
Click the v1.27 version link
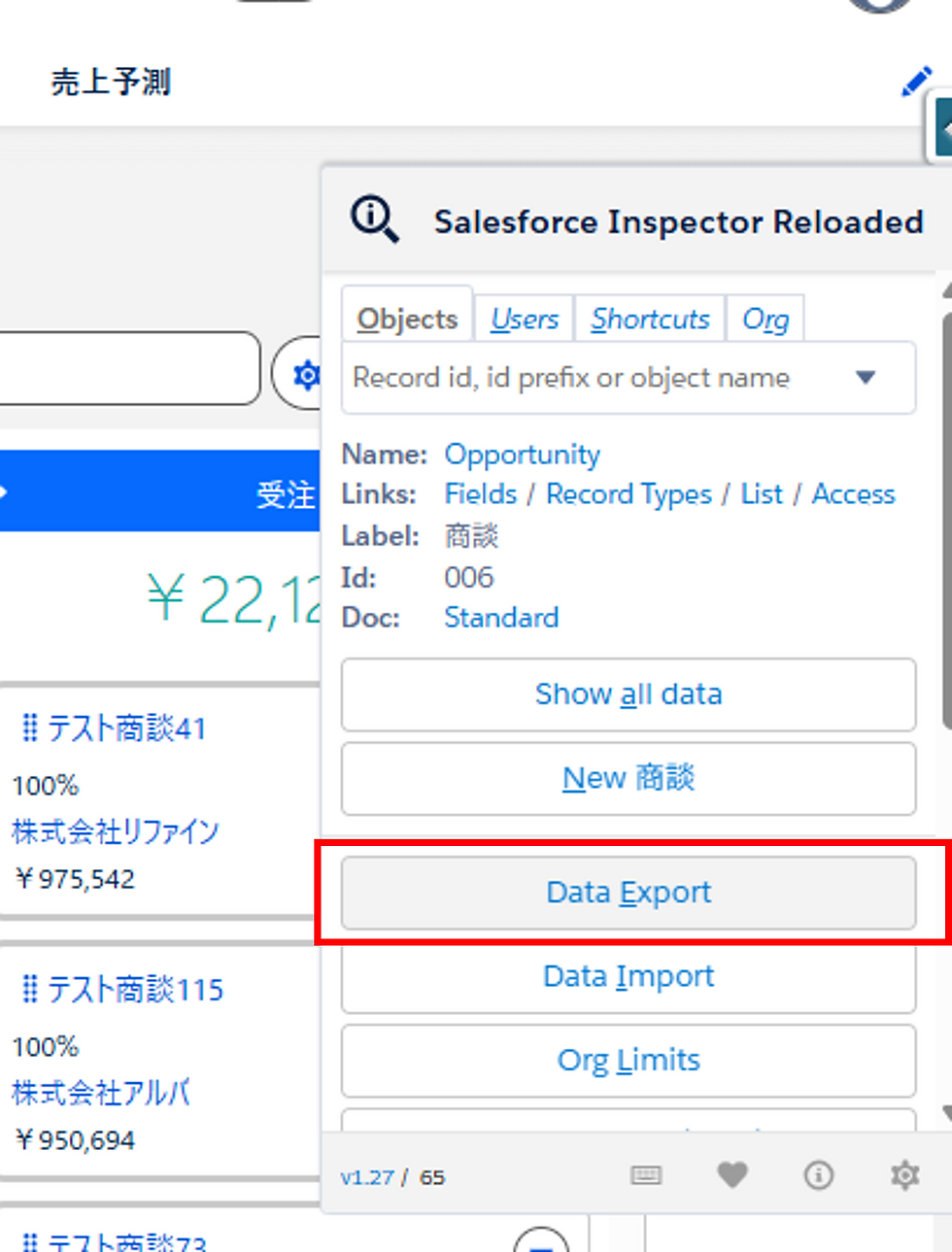[x=367, y=1177]
